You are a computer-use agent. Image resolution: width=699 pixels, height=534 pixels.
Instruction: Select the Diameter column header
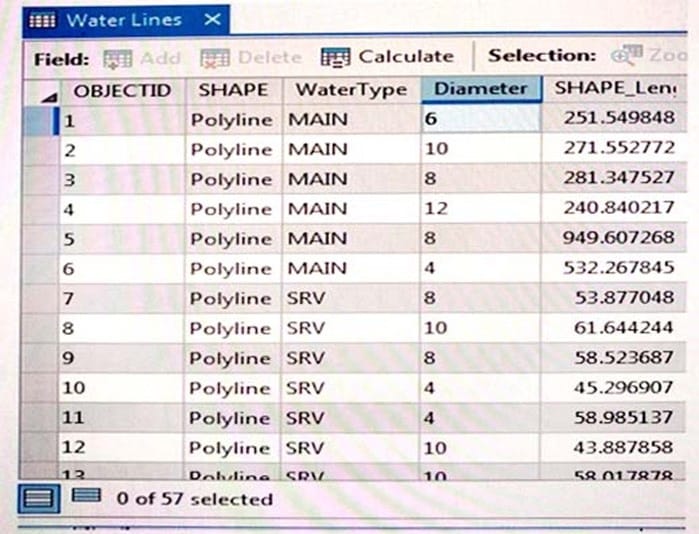point(481,89)
